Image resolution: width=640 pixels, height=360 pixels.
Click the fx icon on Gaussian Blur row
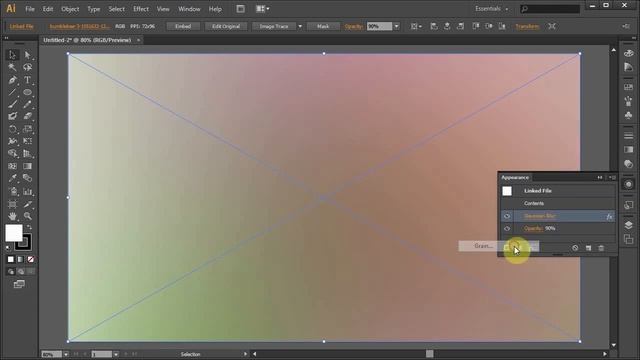coord(609,217)
